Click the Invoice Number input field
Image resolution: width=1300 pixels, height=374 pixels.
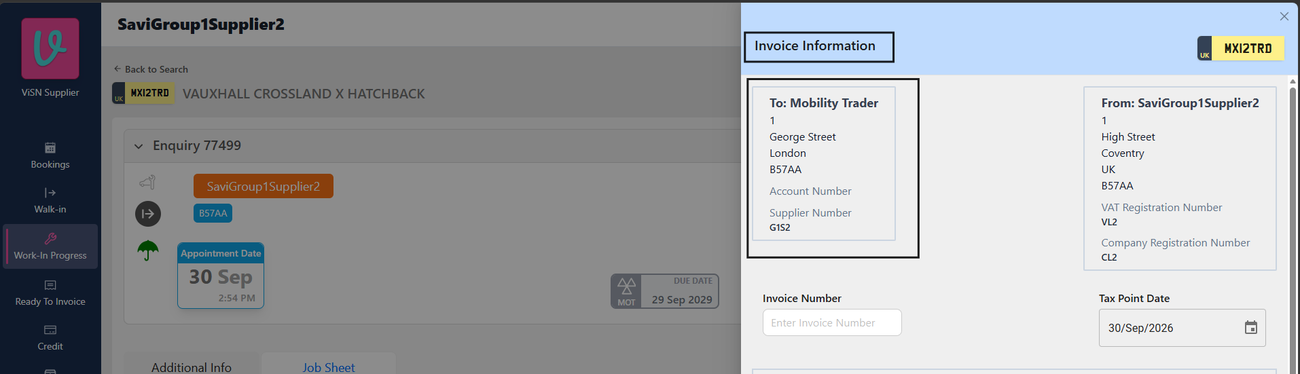832,323
